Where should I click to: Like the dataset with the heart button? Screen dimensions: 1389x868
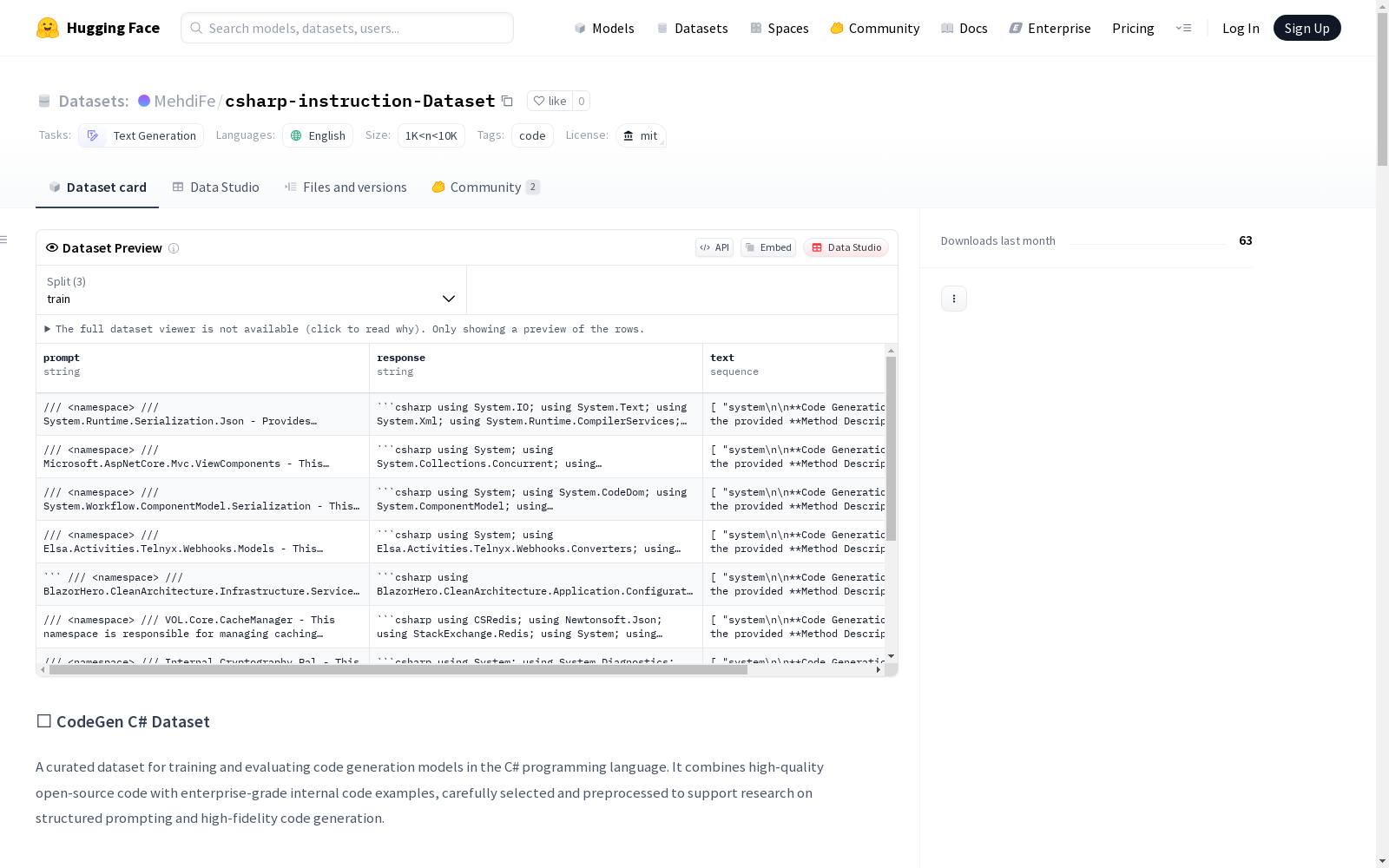[550, 101]
